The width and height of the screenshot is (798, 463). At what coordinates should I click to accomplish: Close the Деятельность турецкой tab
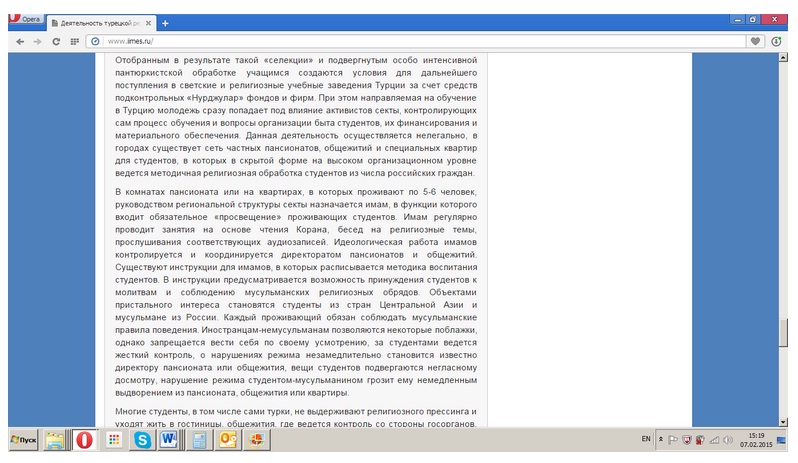coord(148,23)
